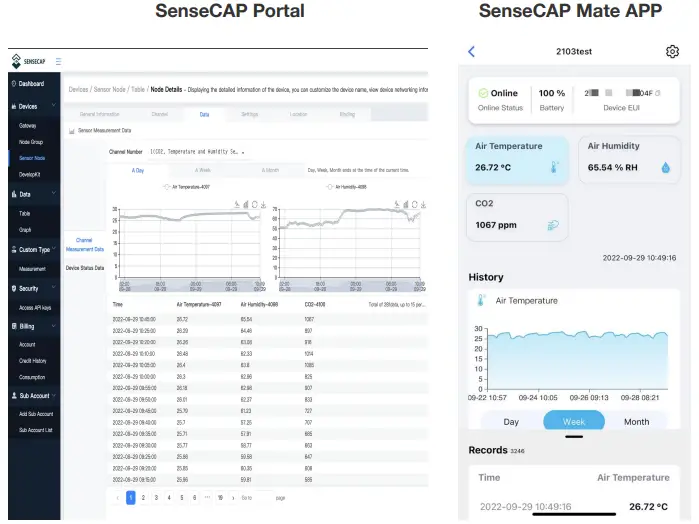Select Device Status Data side tab
This screenshot has height=524, width=699.
tap(85, 268)
